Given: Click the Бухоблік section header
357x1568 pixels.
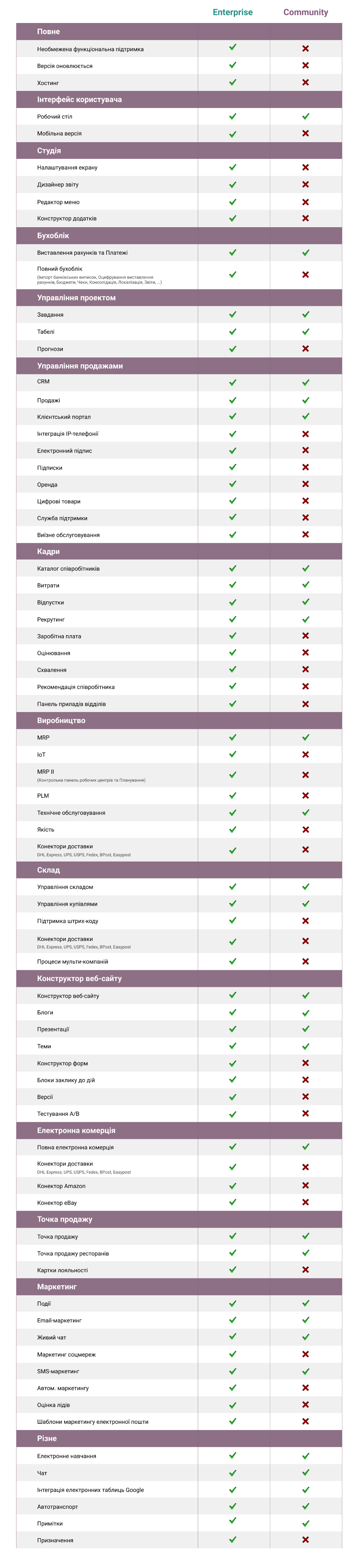Looking at the screenshot, I should (53, 235).
